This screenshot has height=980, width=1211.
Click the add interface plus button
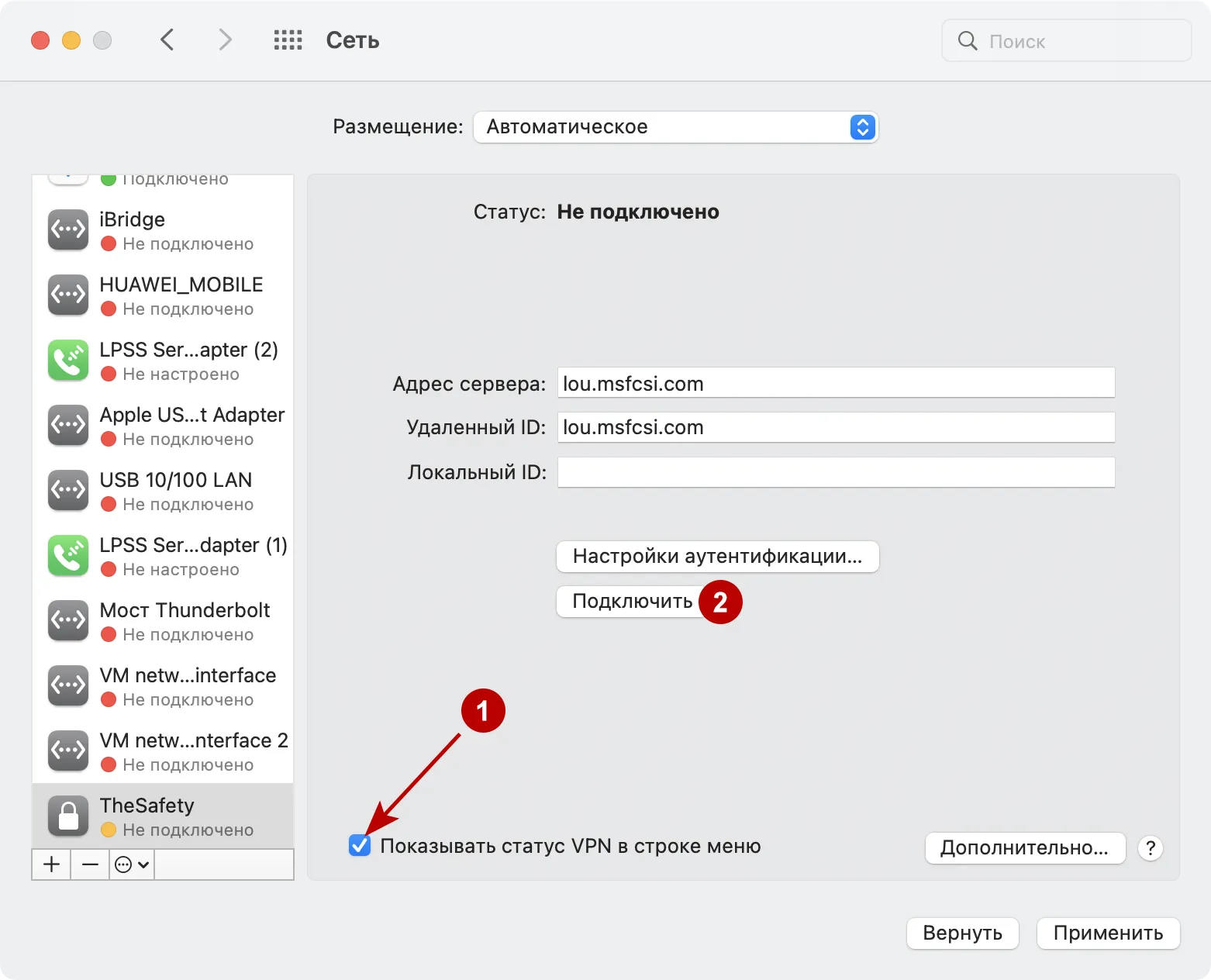pos(50,864)
